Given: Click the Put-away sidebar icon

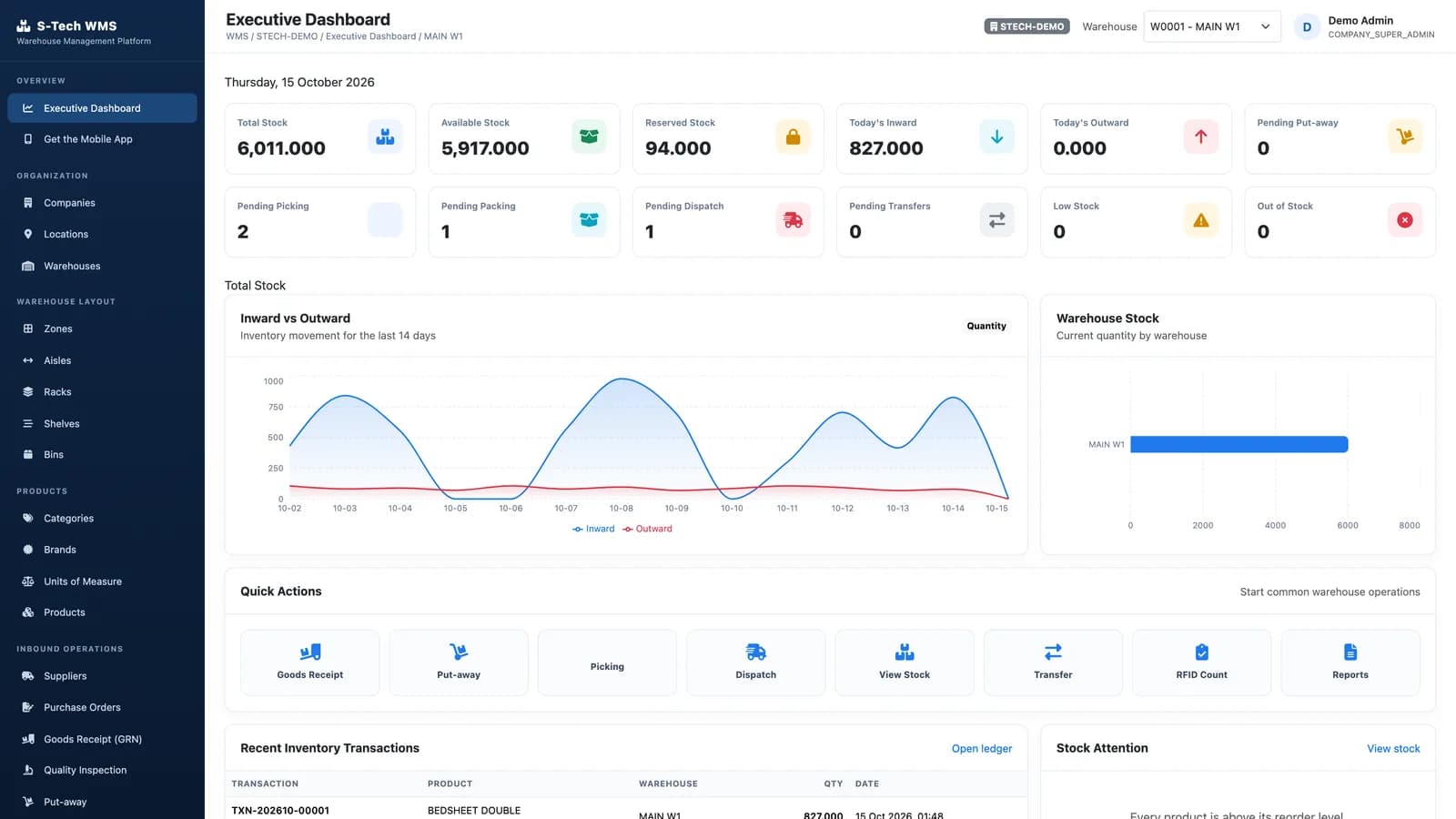Looking at the screenshot, I should tap(28, 802).
